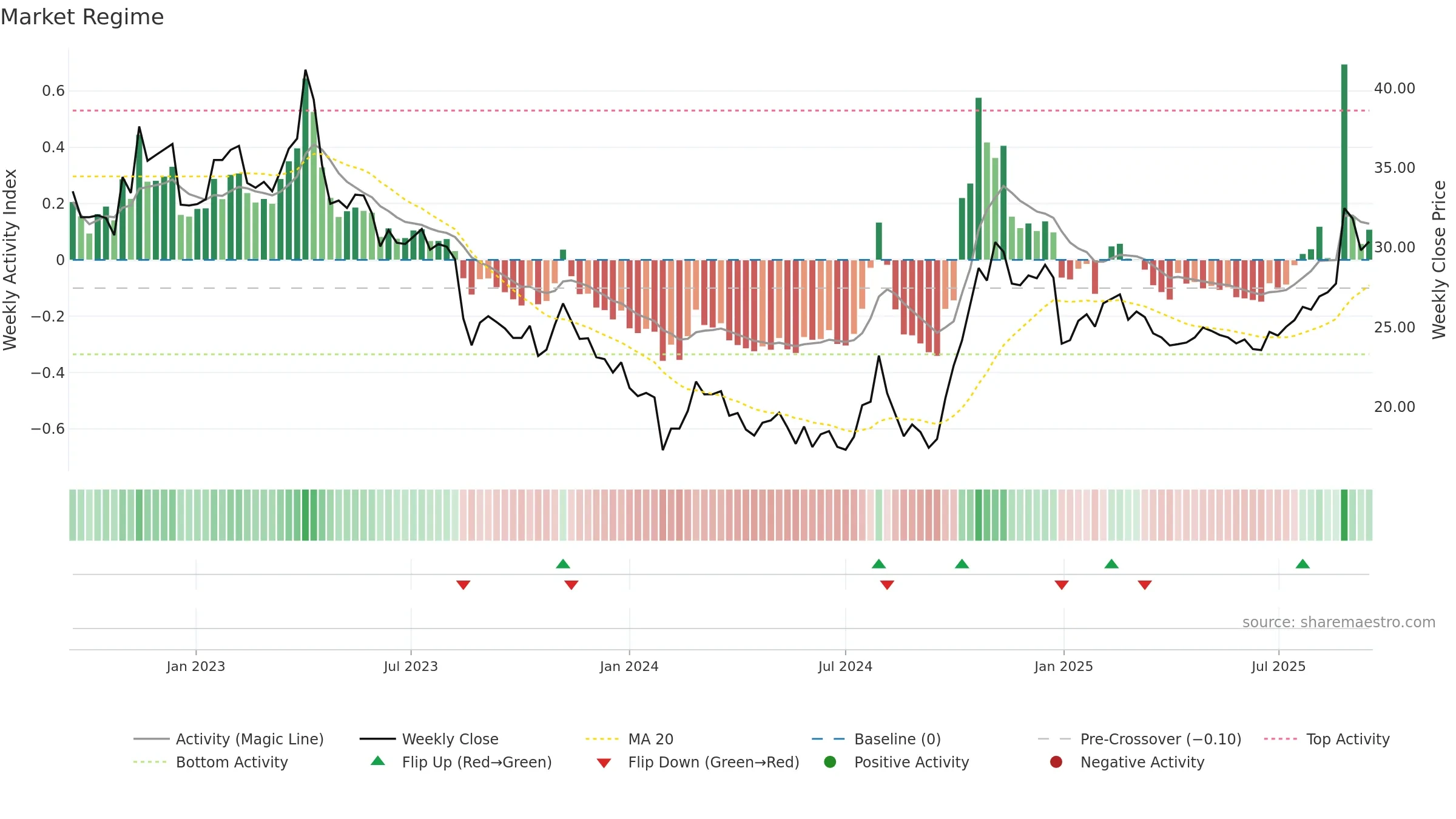This screenshot has width=1456, height=819.
Task: Click the 30.00 price axis tick
Action: 1394,248
